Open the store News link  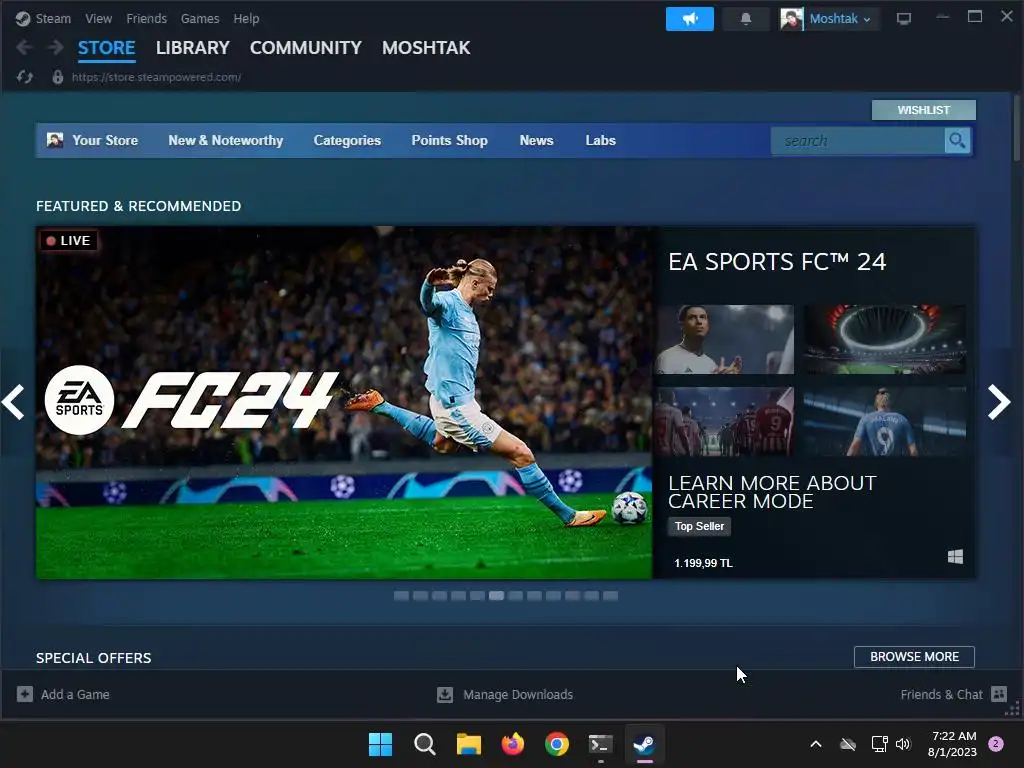536,140
